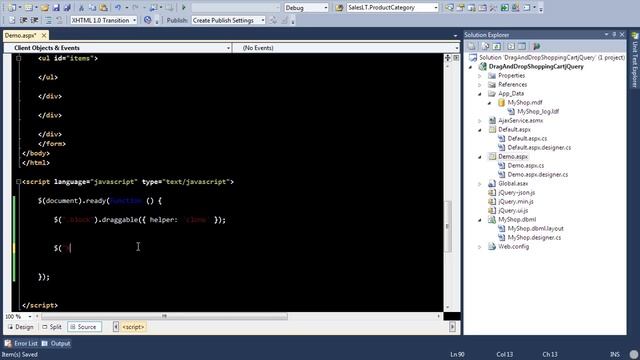Click the Open File folder icon
This screenshot has height=360, width=640.
(x=45, y=7)
